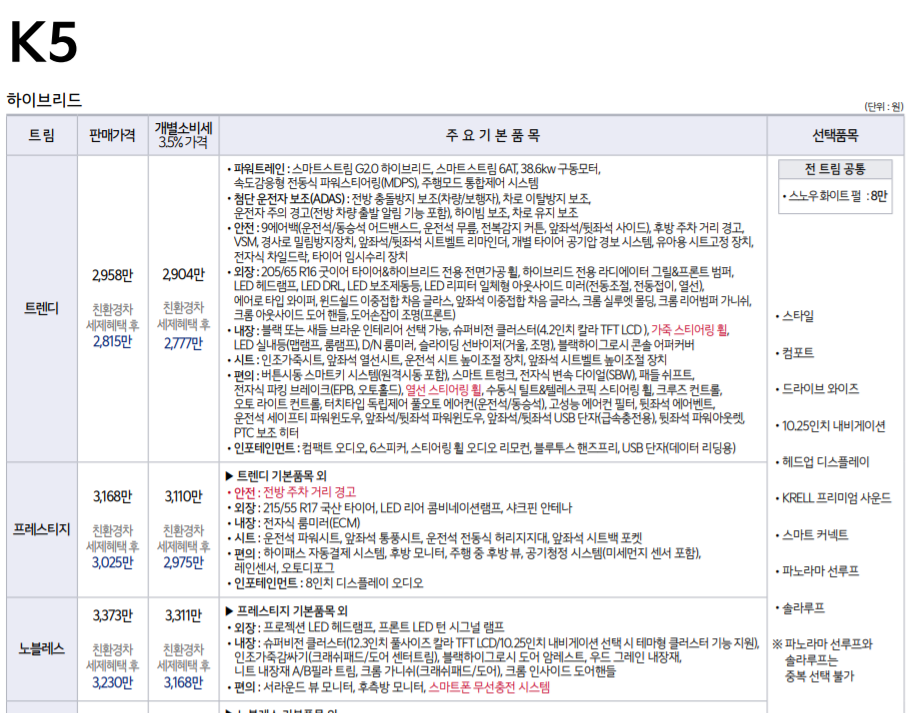The height and width of the screenshot is (713, 911).
Task: Click the 10.25인치 내비게이션 option
Action: pyautogui.click(x=830, y=426)
